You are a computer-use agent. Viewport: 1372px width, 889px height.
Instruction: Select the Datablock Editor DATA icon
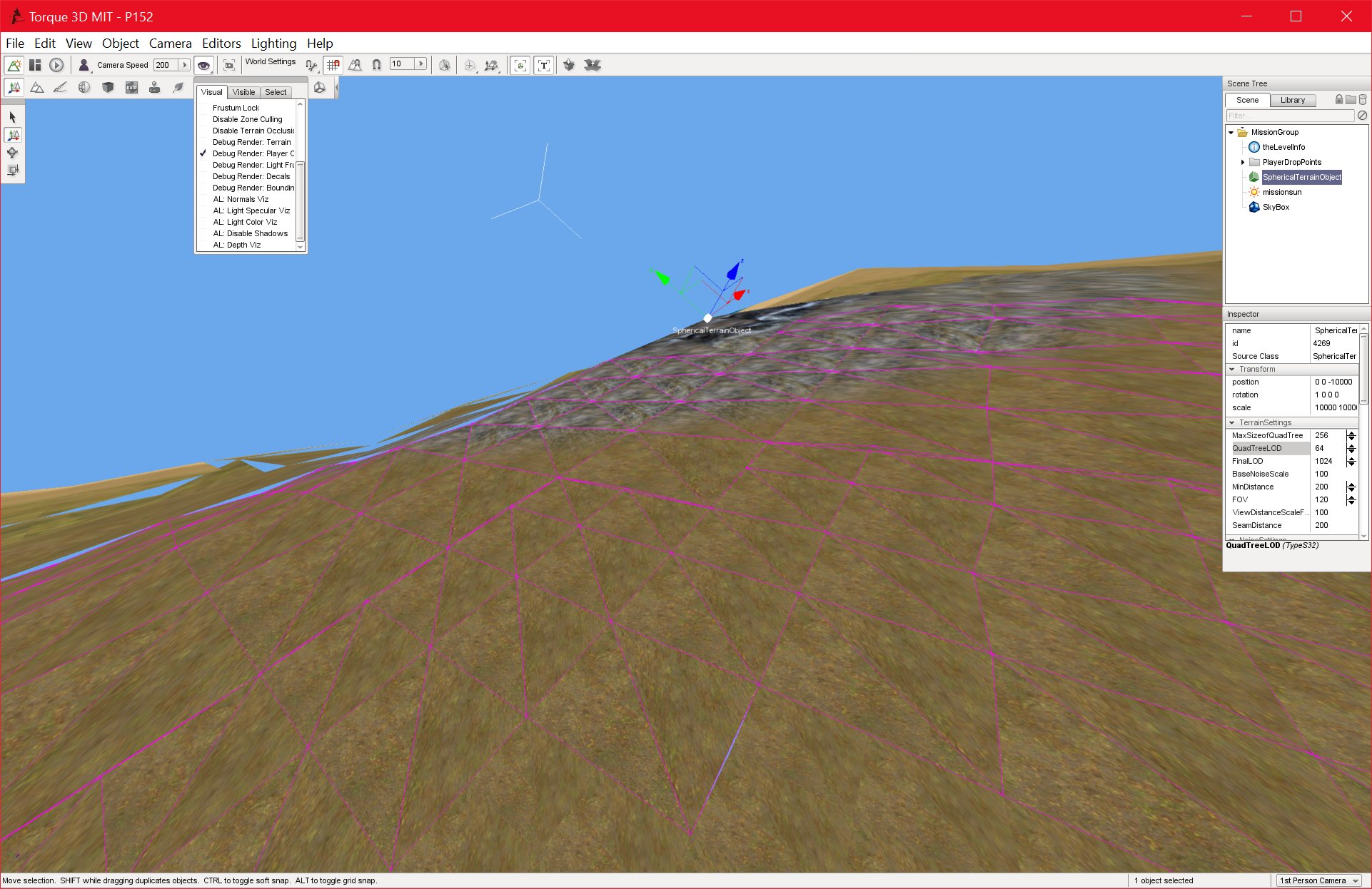131,88
